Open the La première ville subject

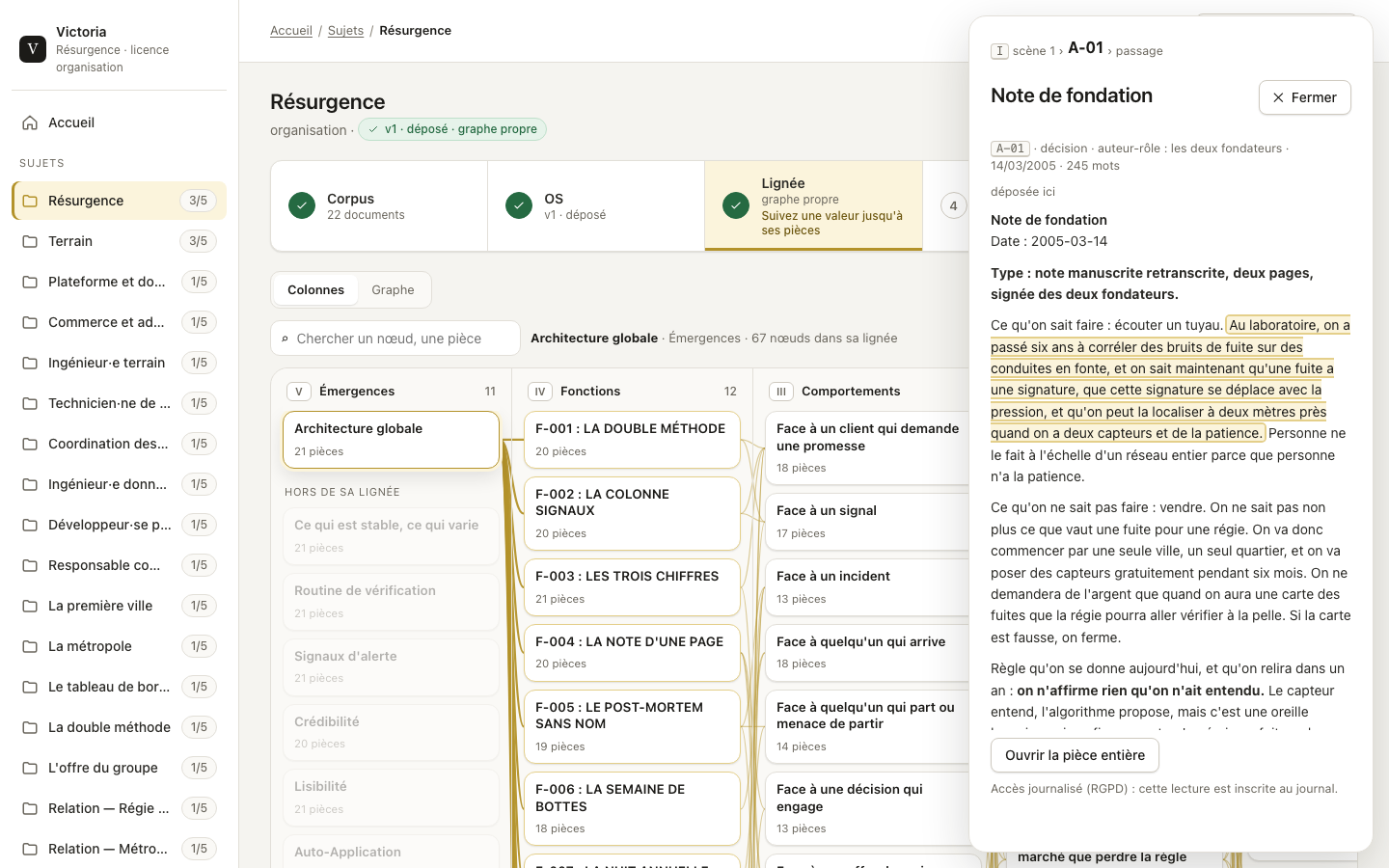(x=119, y=606)
